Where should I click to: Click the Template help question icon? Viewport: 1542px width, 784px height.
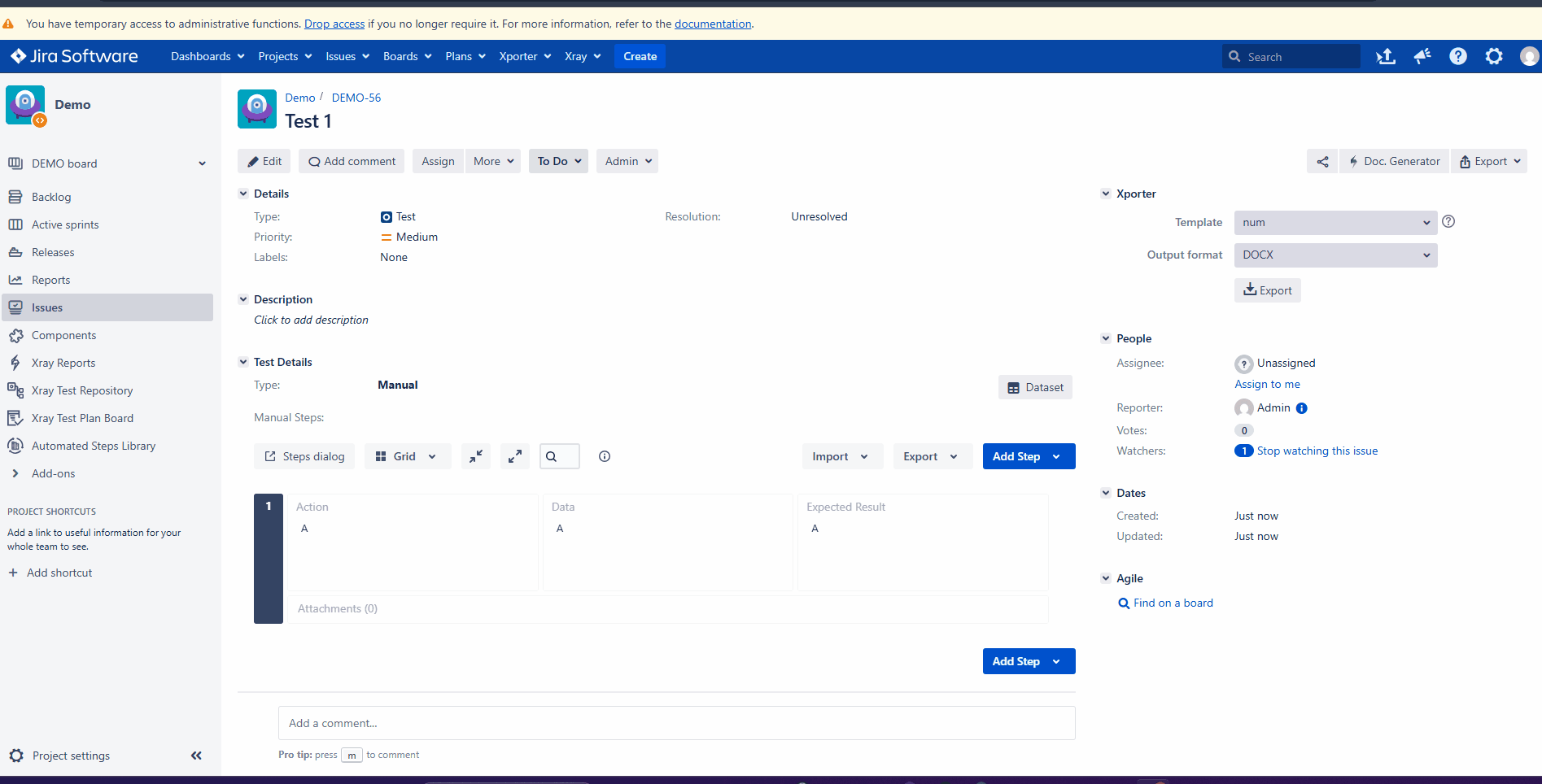click(x=1448, y=221)
